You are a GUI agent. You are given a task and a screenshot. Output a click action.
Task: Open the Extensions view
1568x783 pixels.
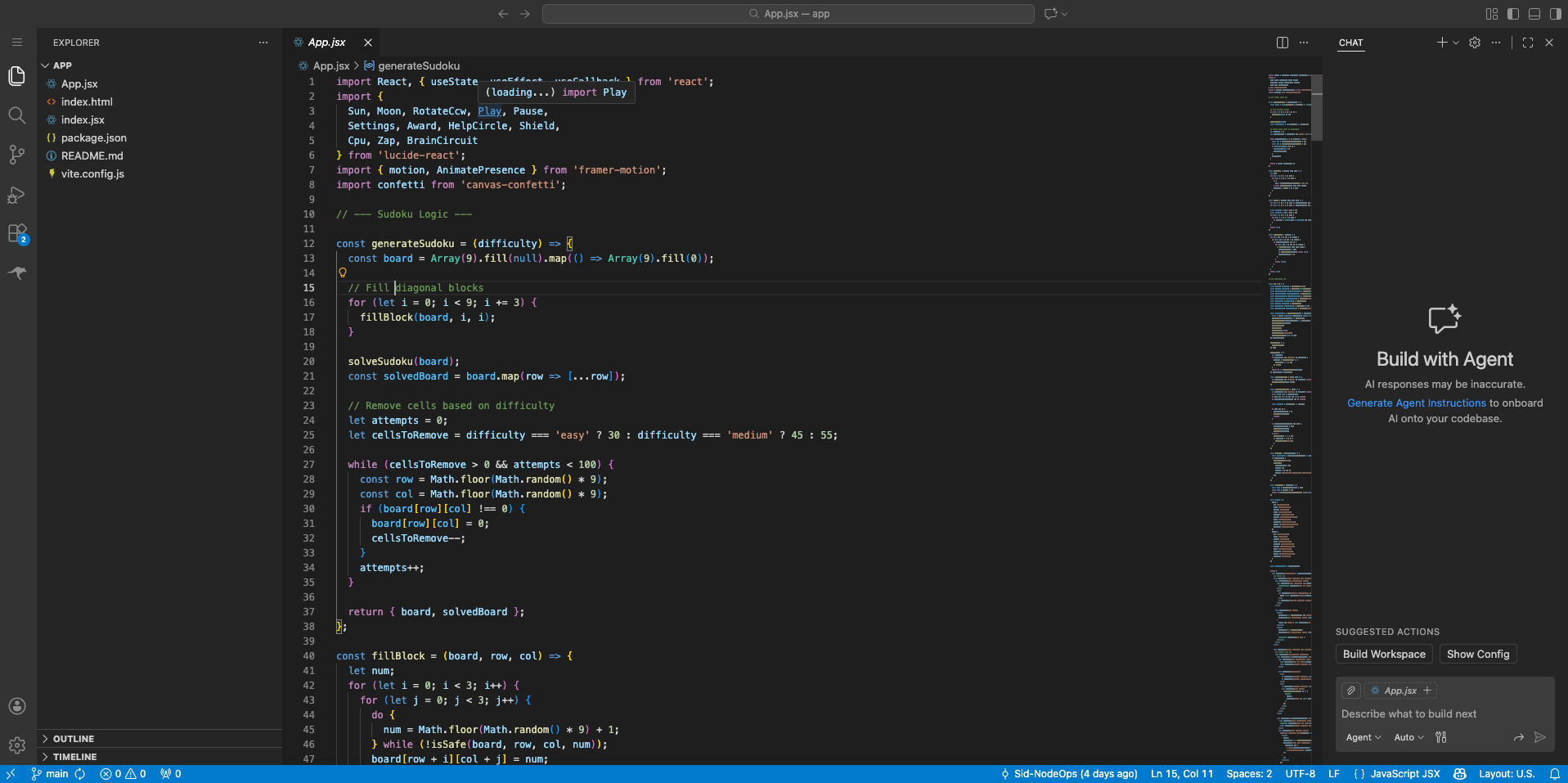point(17,234)
